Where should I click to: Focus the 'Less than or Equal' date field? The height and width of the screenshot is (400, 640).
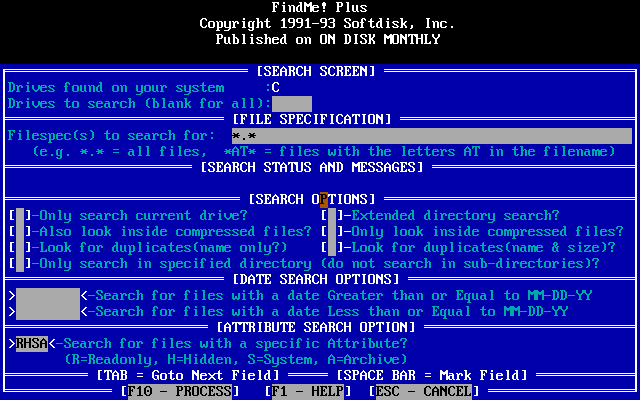48,311
